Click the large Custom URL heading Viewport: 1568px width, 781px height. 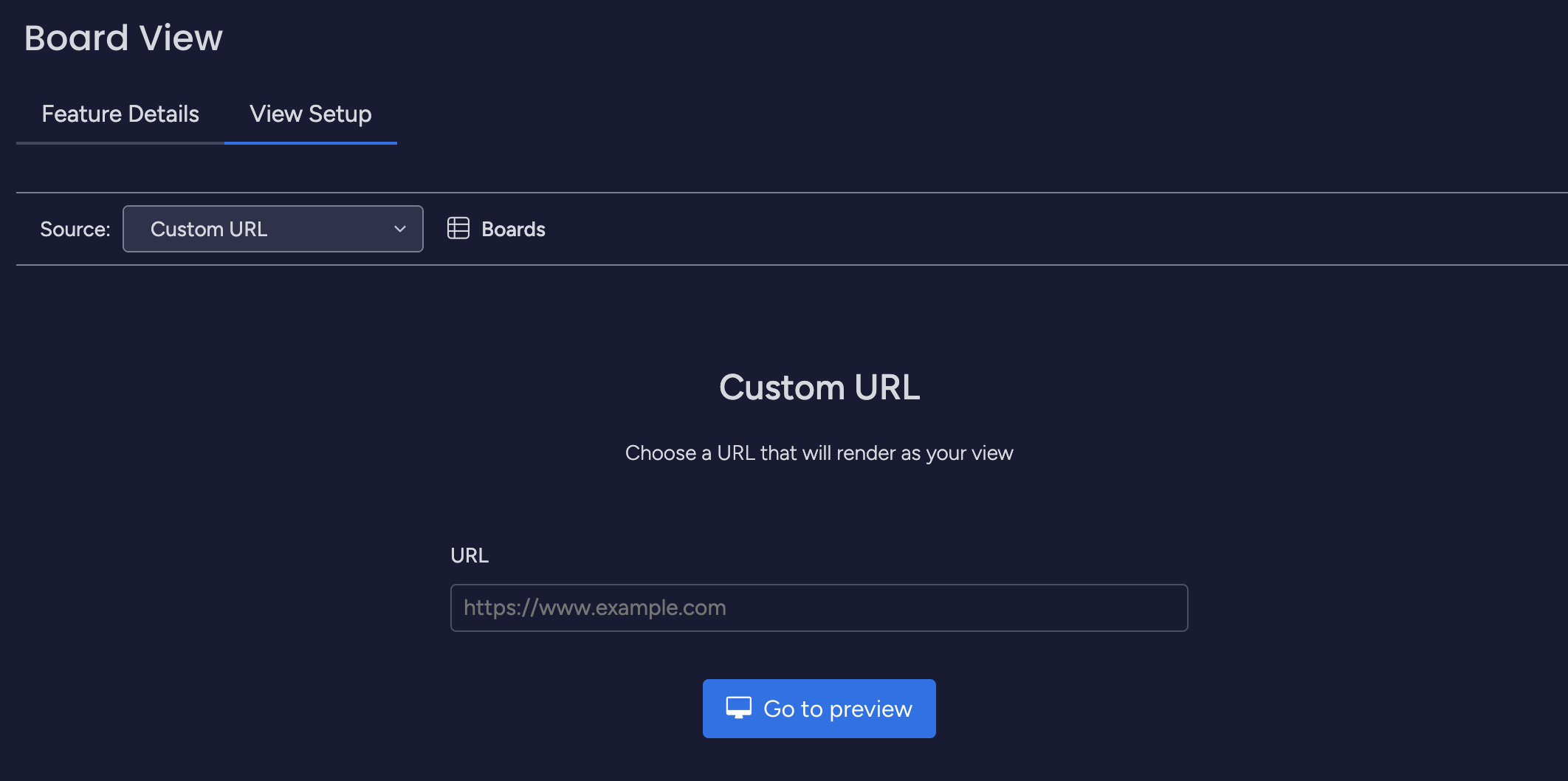819,387
